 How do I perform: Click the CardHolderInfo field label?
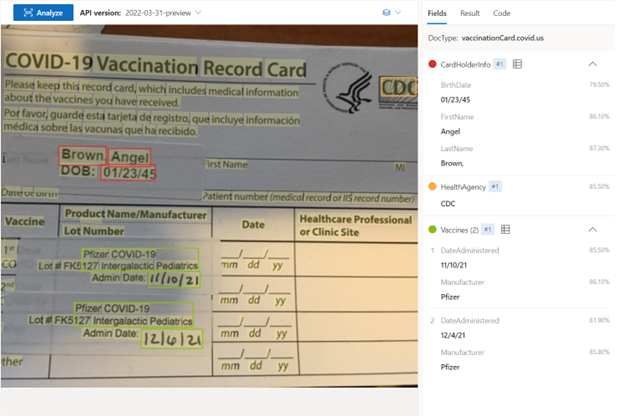465,64
